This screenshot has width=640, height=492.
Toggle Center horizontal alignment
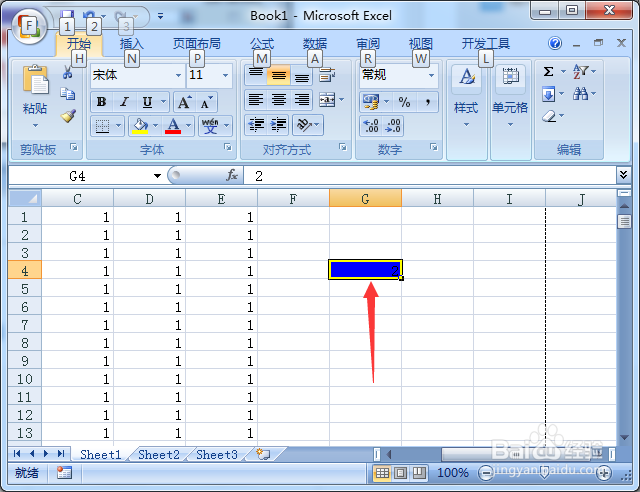(x=279, y=100)
